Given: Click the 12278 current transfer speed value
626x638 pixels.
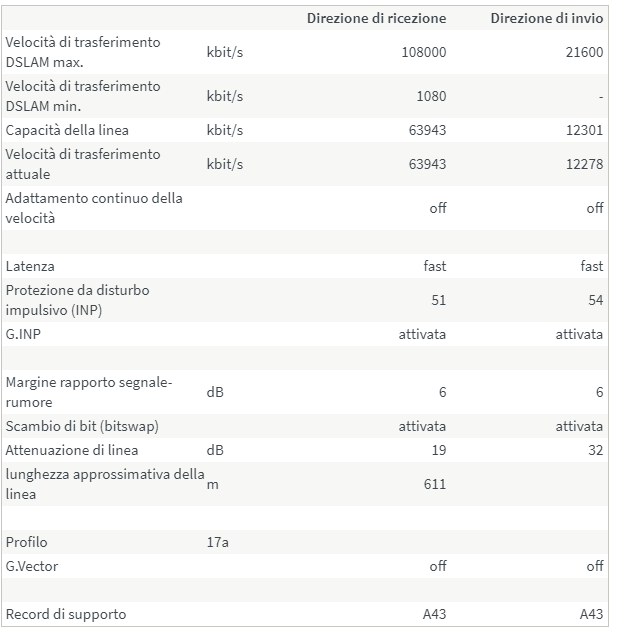Looking at the screenshot, I should pos(584,164).
